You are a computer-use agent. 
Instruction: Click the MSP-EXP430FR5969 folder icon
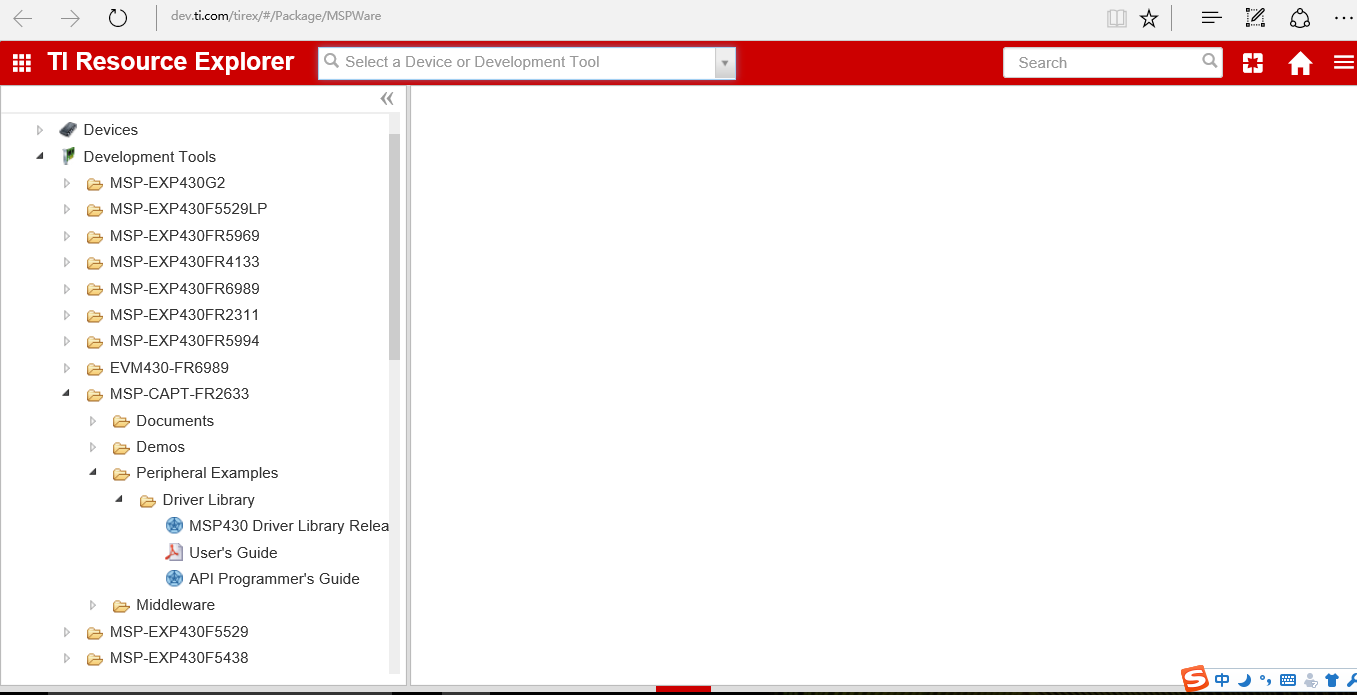point(95,236)
